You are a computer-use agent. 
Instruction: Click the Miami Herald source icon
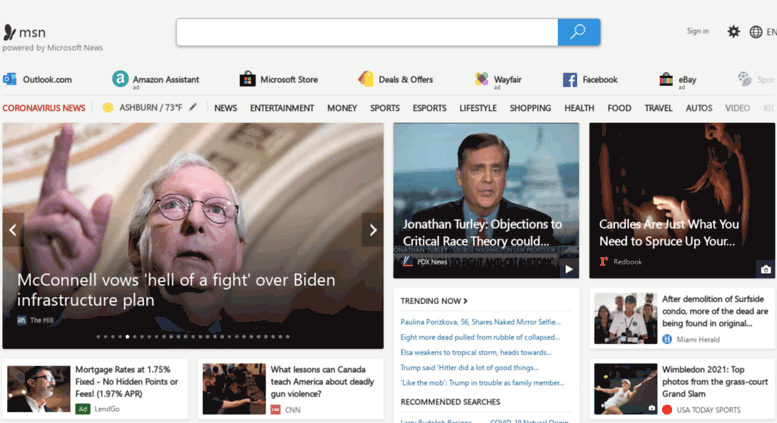(x=667, y=339)
